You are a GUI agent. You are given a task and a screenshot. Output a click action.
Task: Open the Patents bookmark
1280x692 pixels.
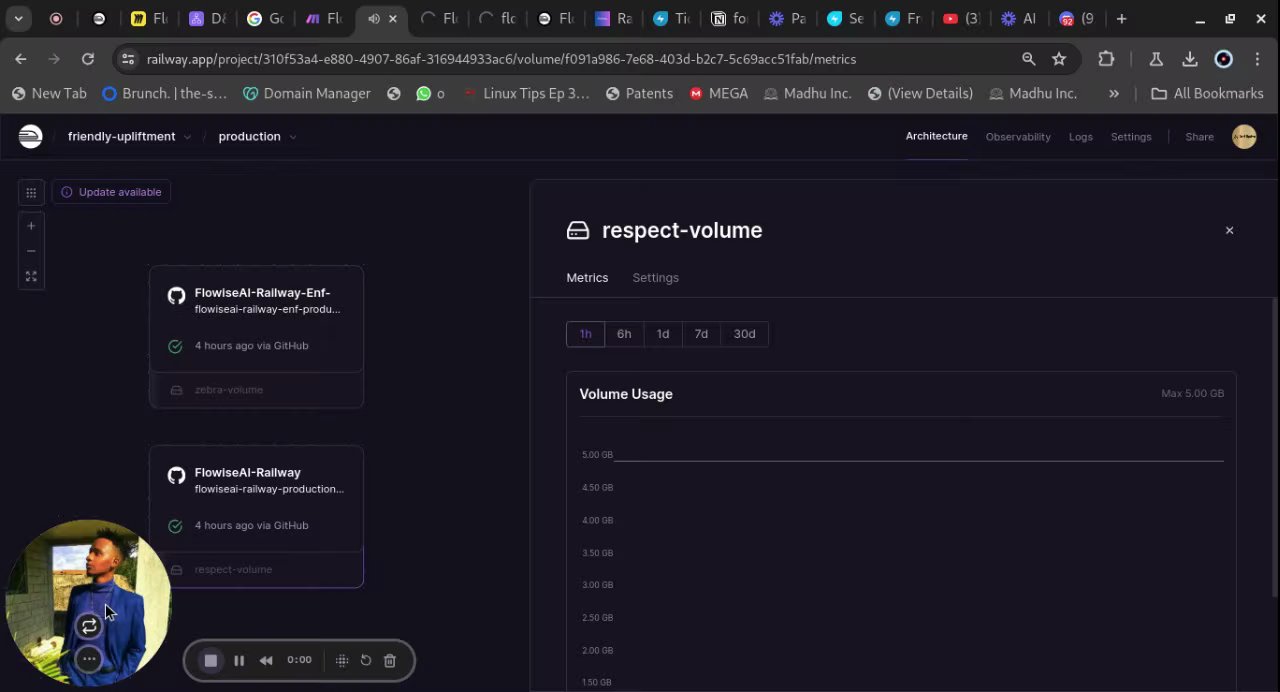tap(639, 93)
